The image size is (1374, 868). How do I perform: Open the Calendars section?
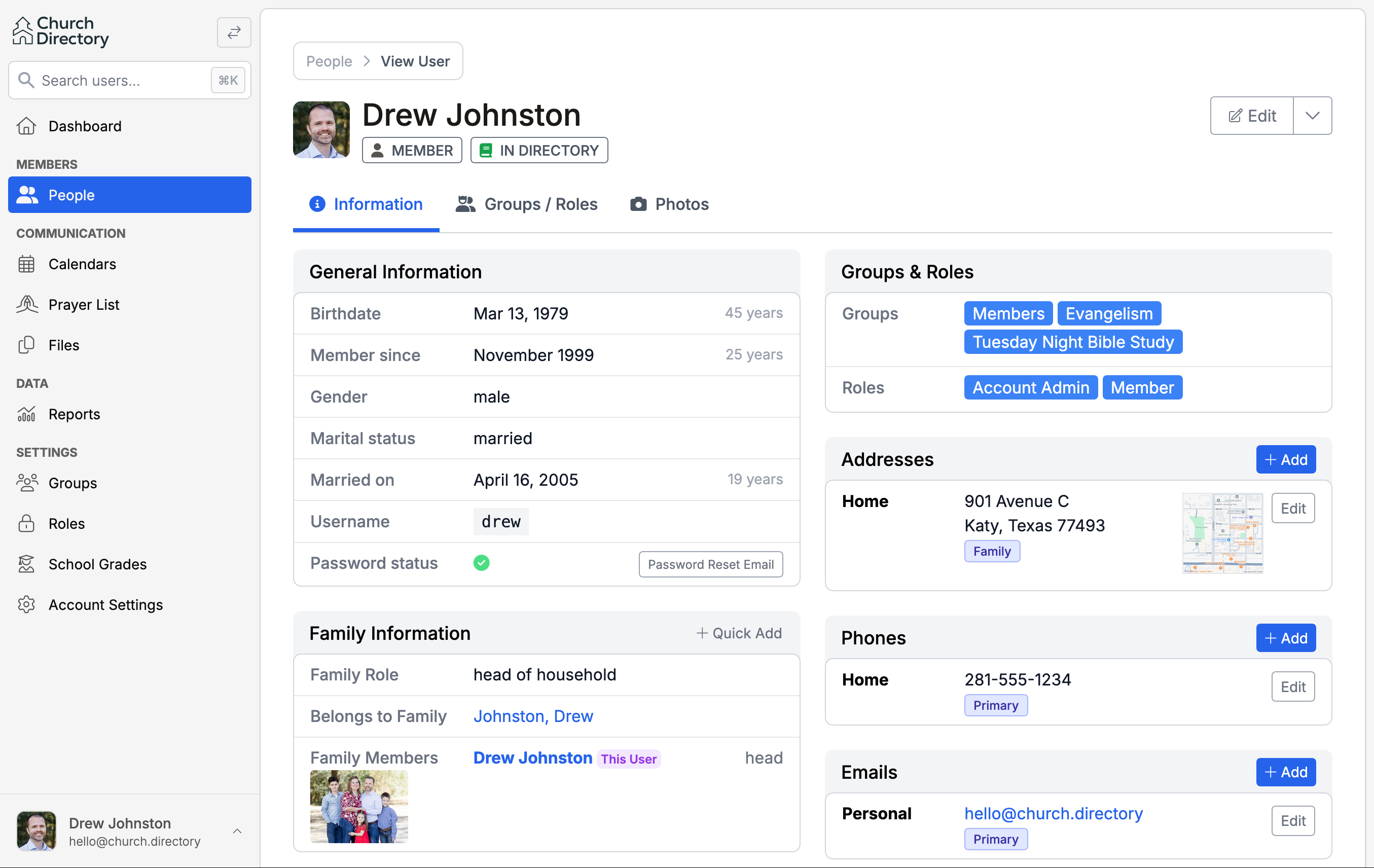pos(82,264)
